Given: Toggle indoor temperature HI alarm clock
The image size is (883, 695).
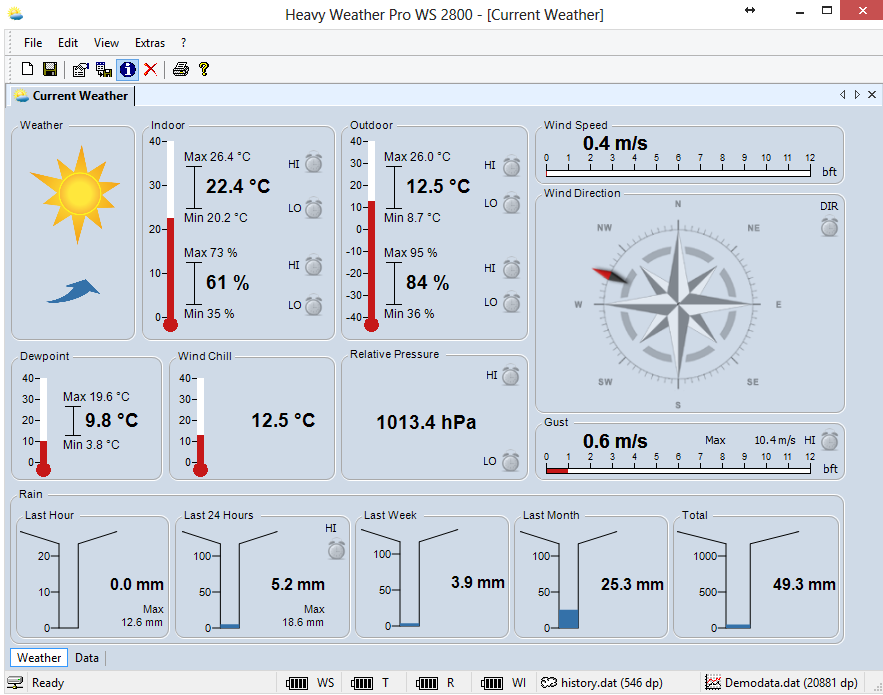Looking at the screenshot, I should tap(314, 163).
